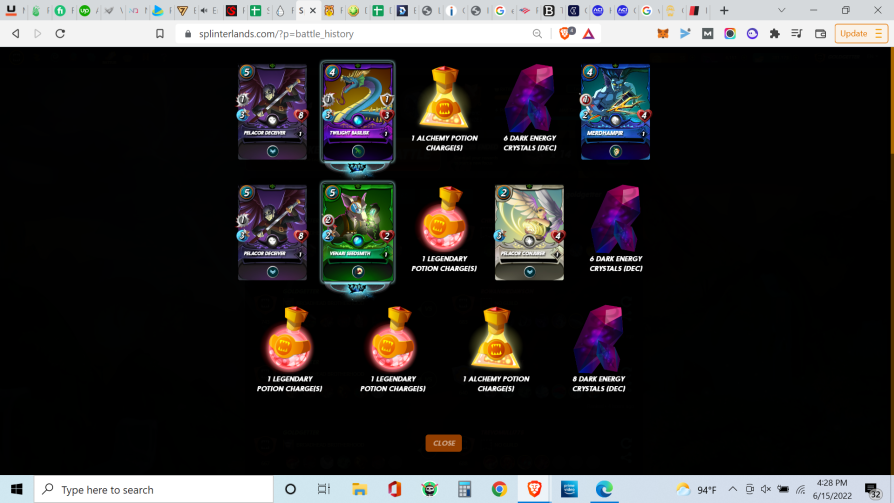Open the page zoom control in address bar

[537, 34]
